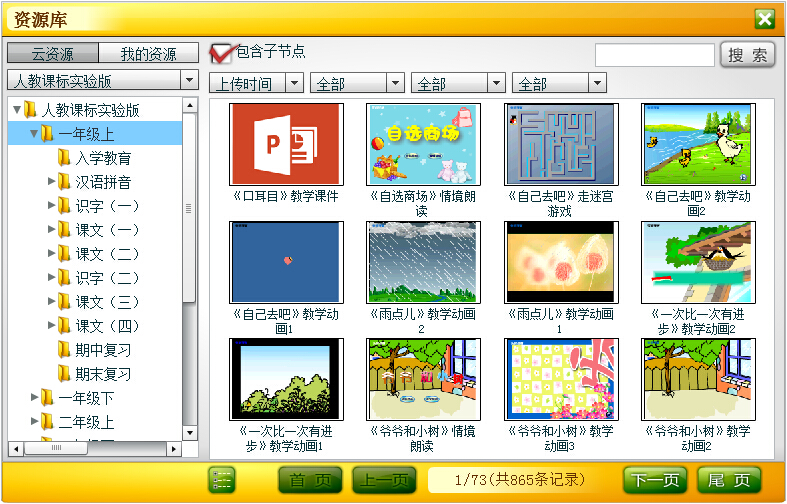Toggle the 包含子节点 checkbox
This screenshot has height=504, width=787.
click(221, 52)
